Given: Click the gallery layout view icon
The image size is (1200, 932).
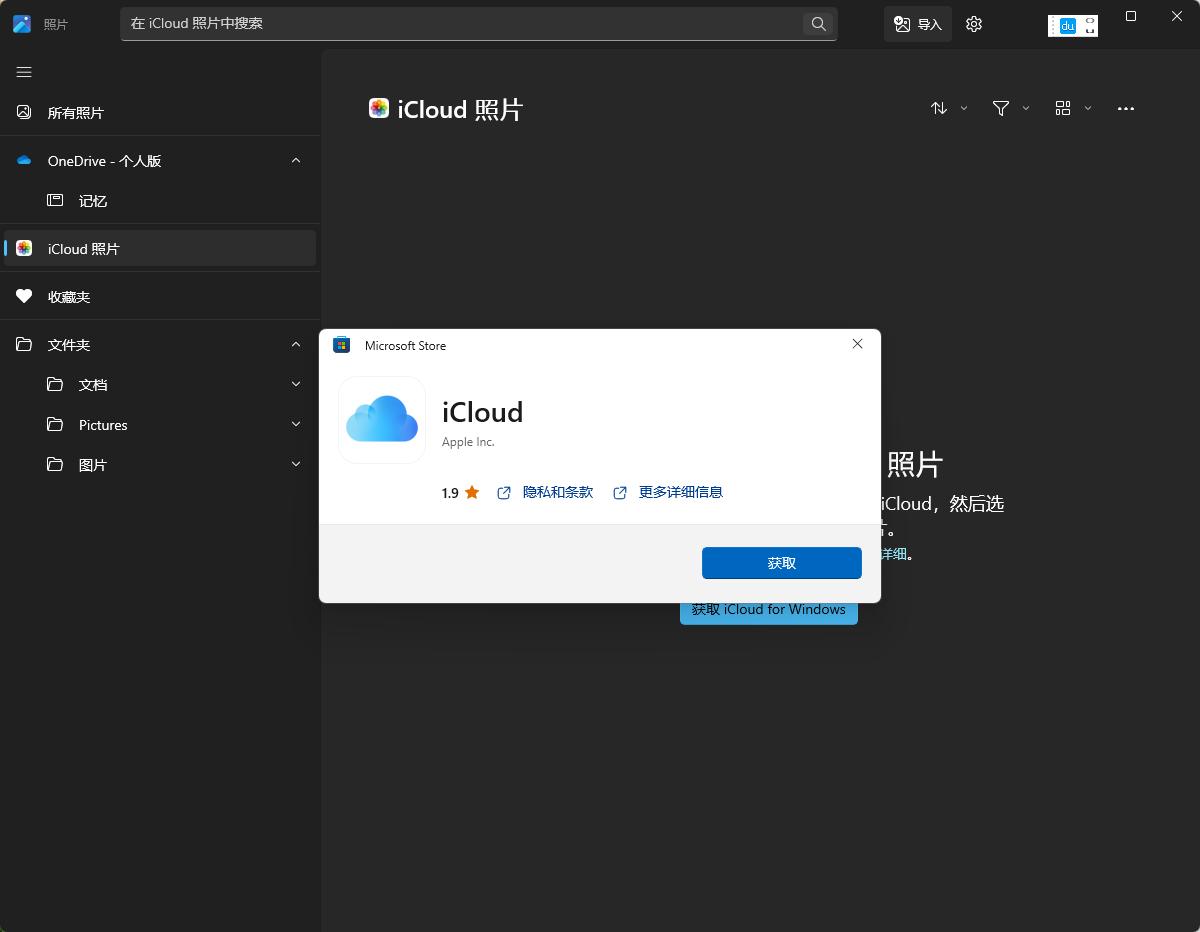Looking at the screenshot, I should (1064, 108).
